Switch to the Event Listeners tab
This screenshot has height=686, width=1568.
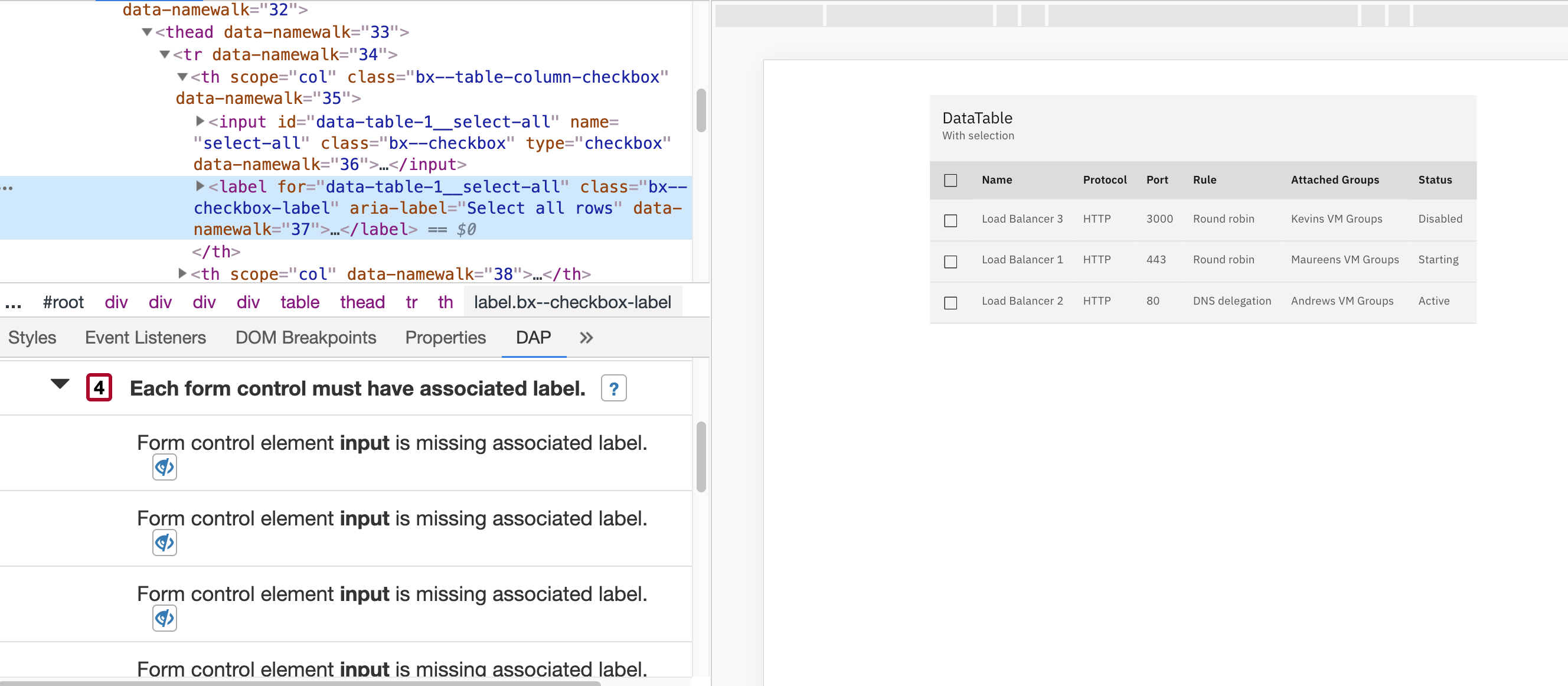tap(145, 338)
